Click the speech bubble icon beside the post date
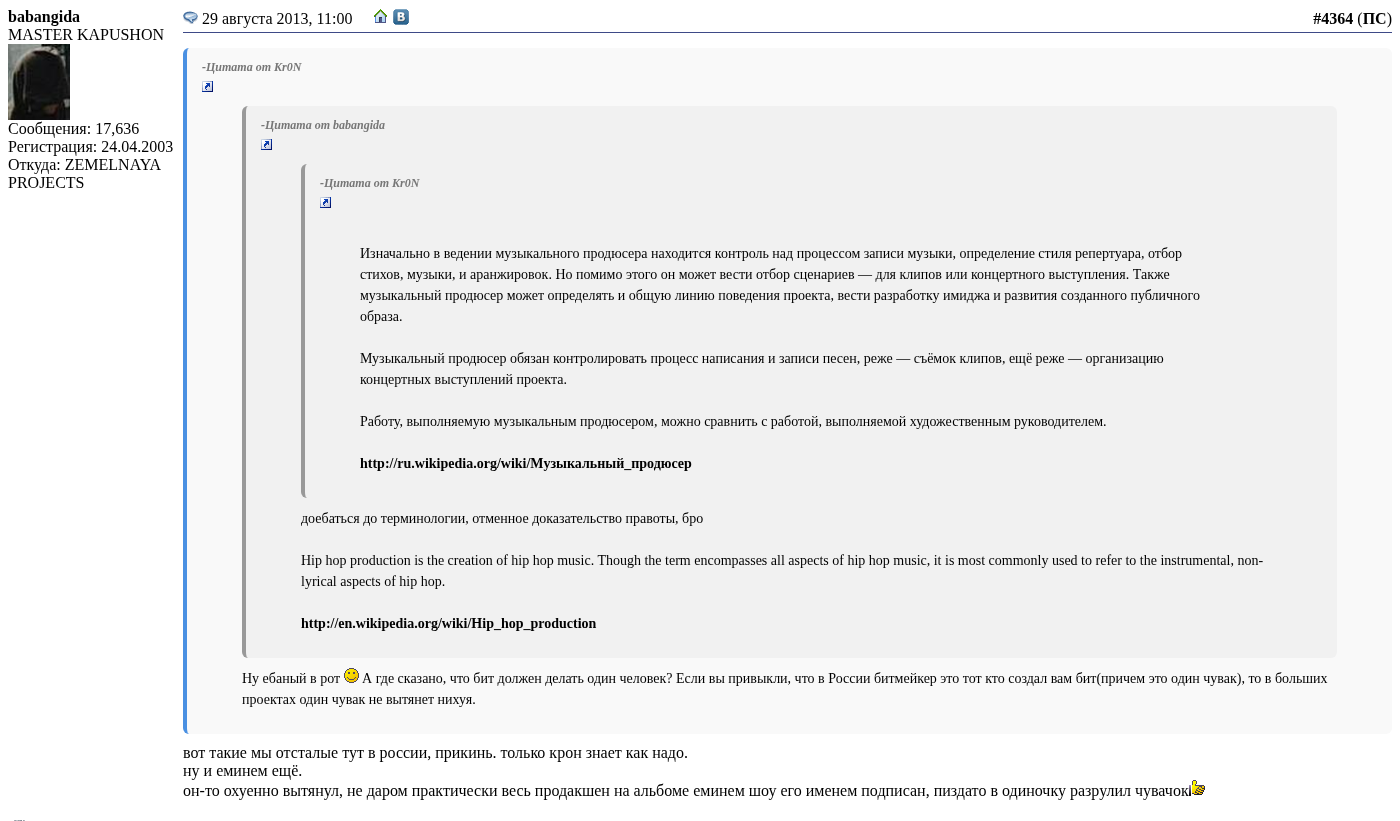The image size is (1400, 821). 190,18
